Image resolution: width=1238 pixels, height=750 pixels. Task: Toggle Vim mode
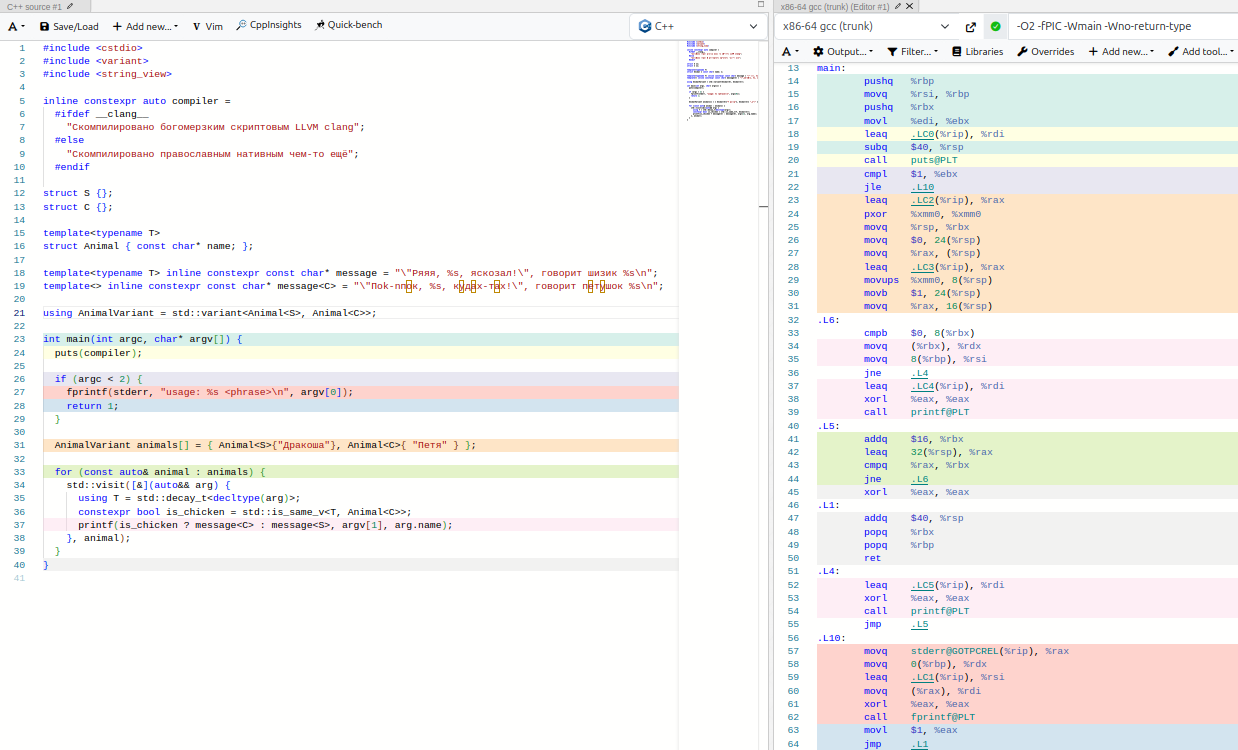[207, 26]
